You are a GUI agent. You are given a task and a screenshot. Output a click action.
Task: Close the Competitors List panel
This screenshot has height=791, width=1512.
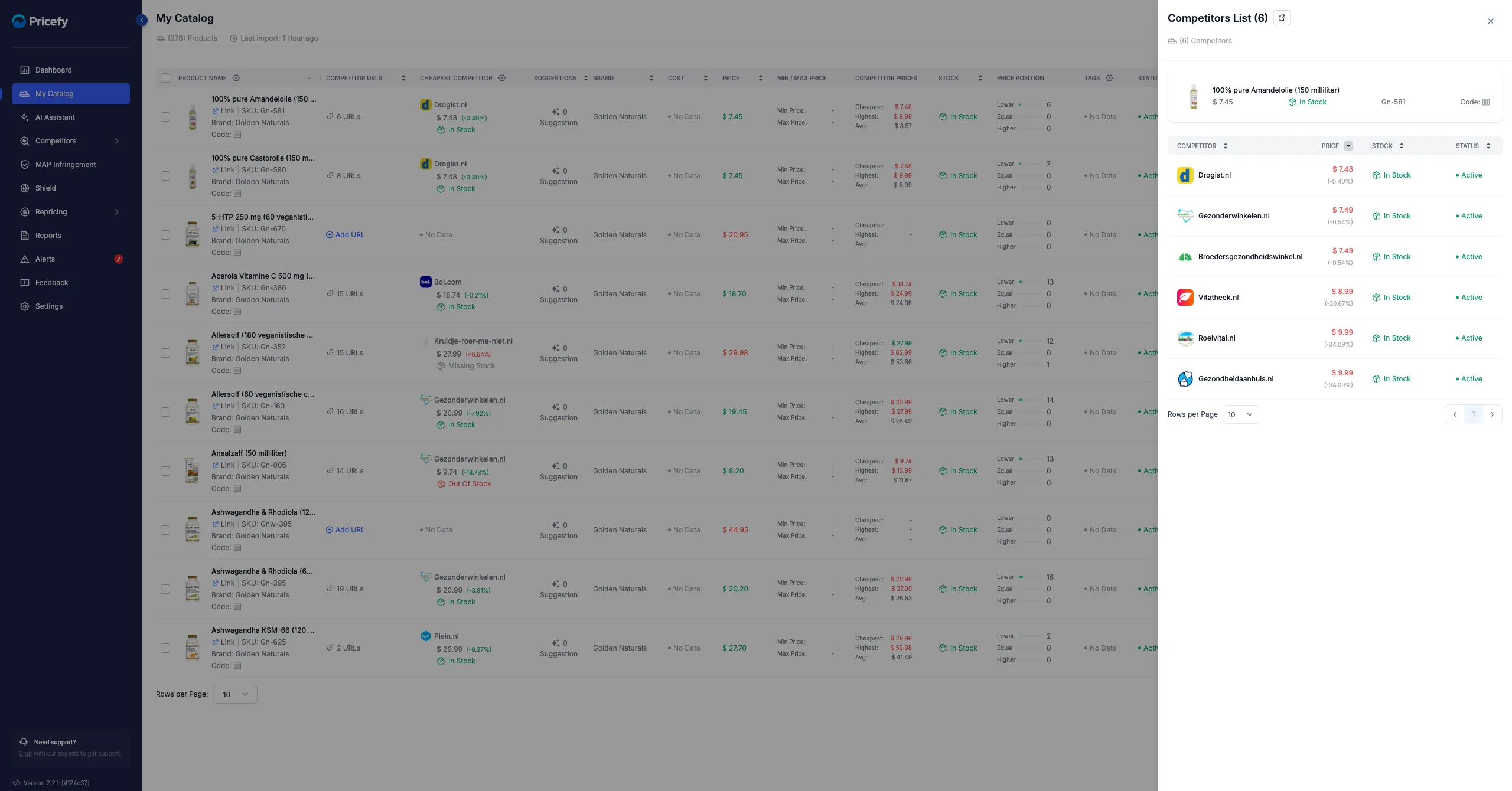[1491, 21]
